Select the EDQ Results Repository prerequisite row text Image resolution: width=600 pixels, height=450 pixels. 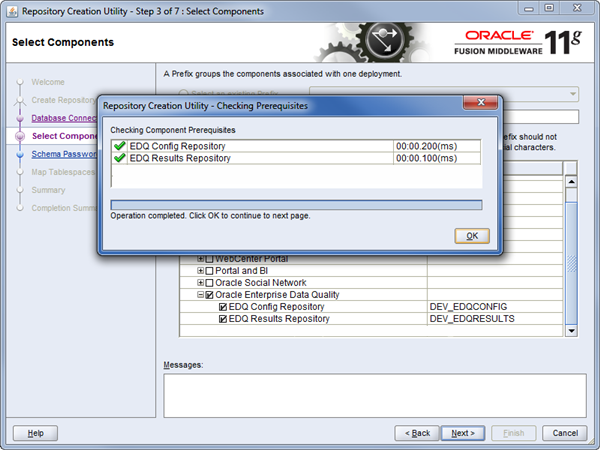tap(180, 158)
